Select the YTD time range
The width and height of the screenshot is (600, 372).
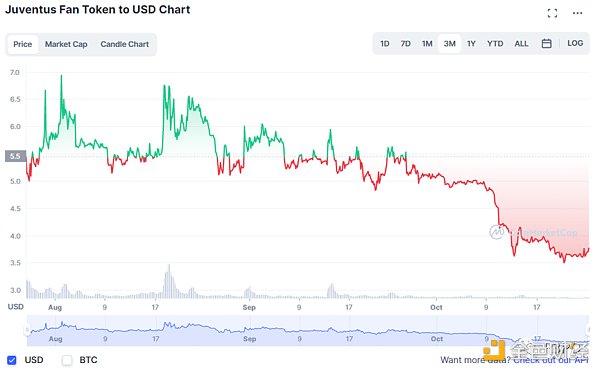click(495, 44)
